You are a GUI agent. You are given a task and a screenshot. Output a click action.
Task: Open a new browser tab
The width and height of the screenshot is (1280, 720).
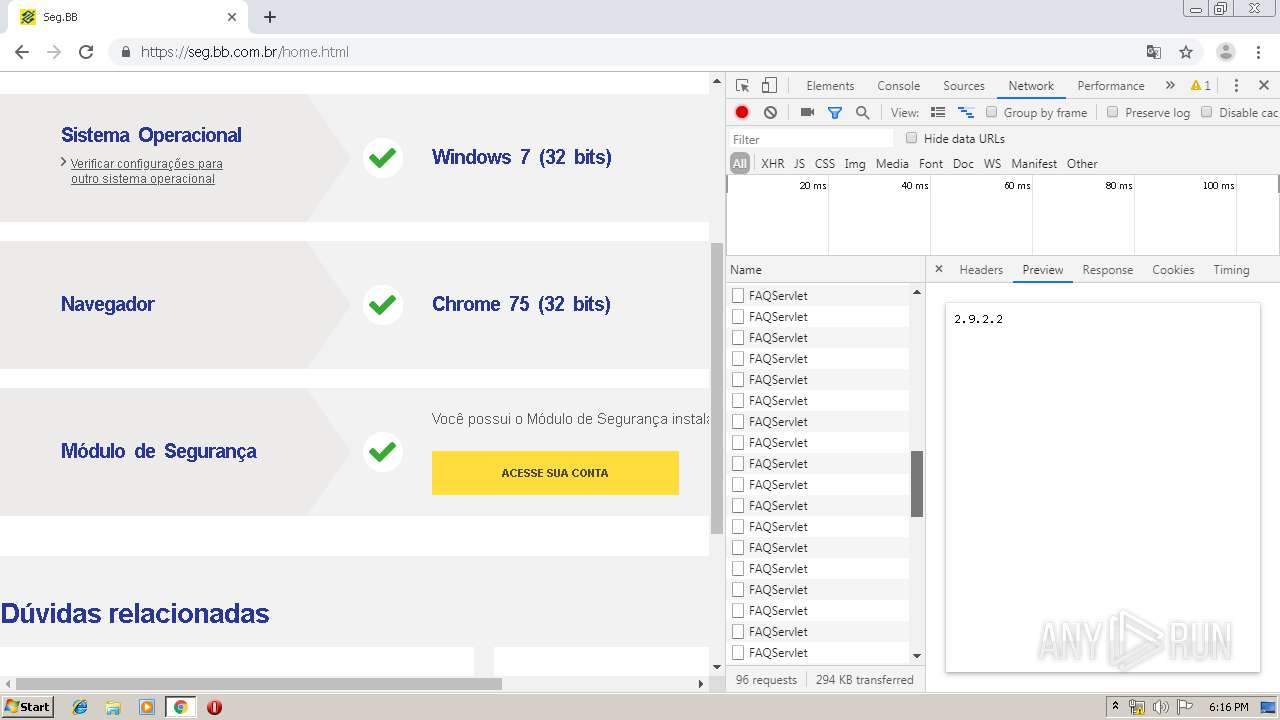270,17
